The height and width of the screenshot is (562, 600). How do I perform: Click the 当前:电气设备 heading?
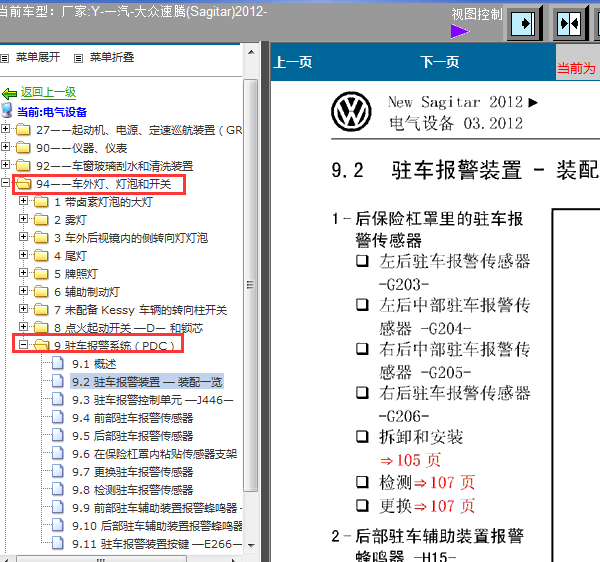[x=52, y=112]
